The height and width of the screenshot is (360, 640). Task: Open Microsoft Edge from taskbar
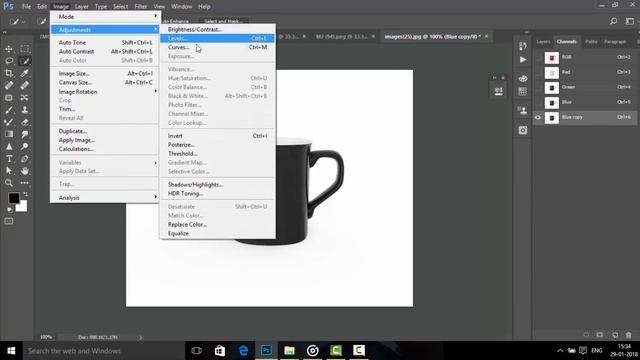[243, 351]
